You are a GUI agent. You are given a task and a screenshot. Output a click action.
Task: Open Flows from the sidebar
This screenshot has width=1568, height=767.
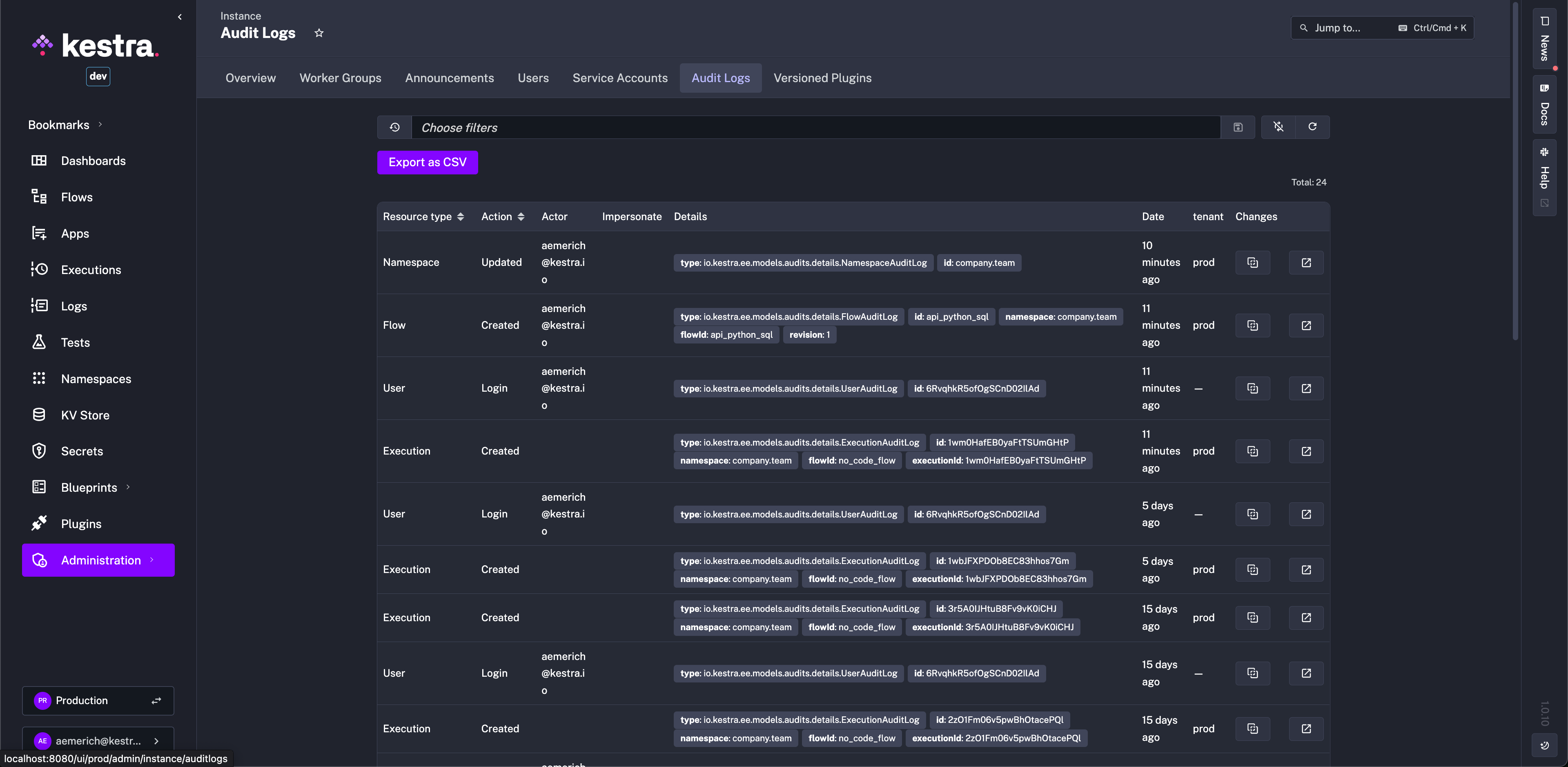pos(77,196)
